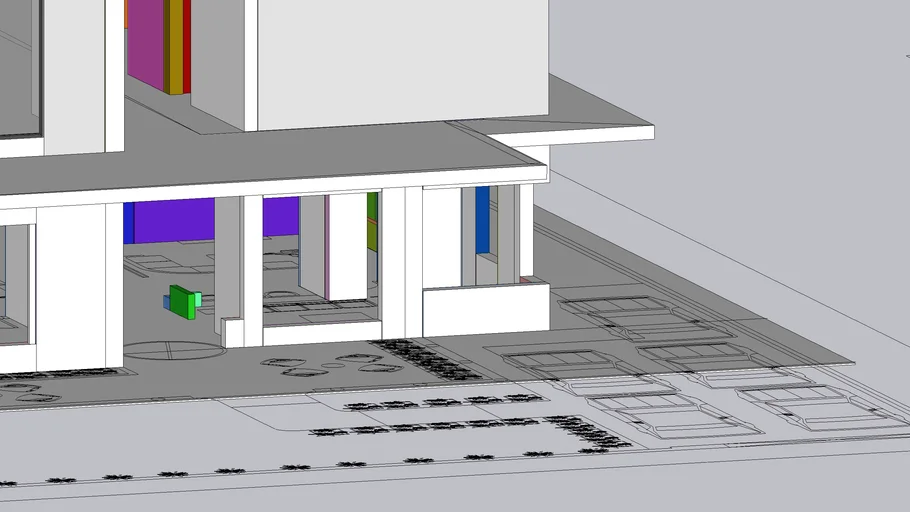
Task: Click the small blue piece beside green block
Action: [x=166, y=301]
